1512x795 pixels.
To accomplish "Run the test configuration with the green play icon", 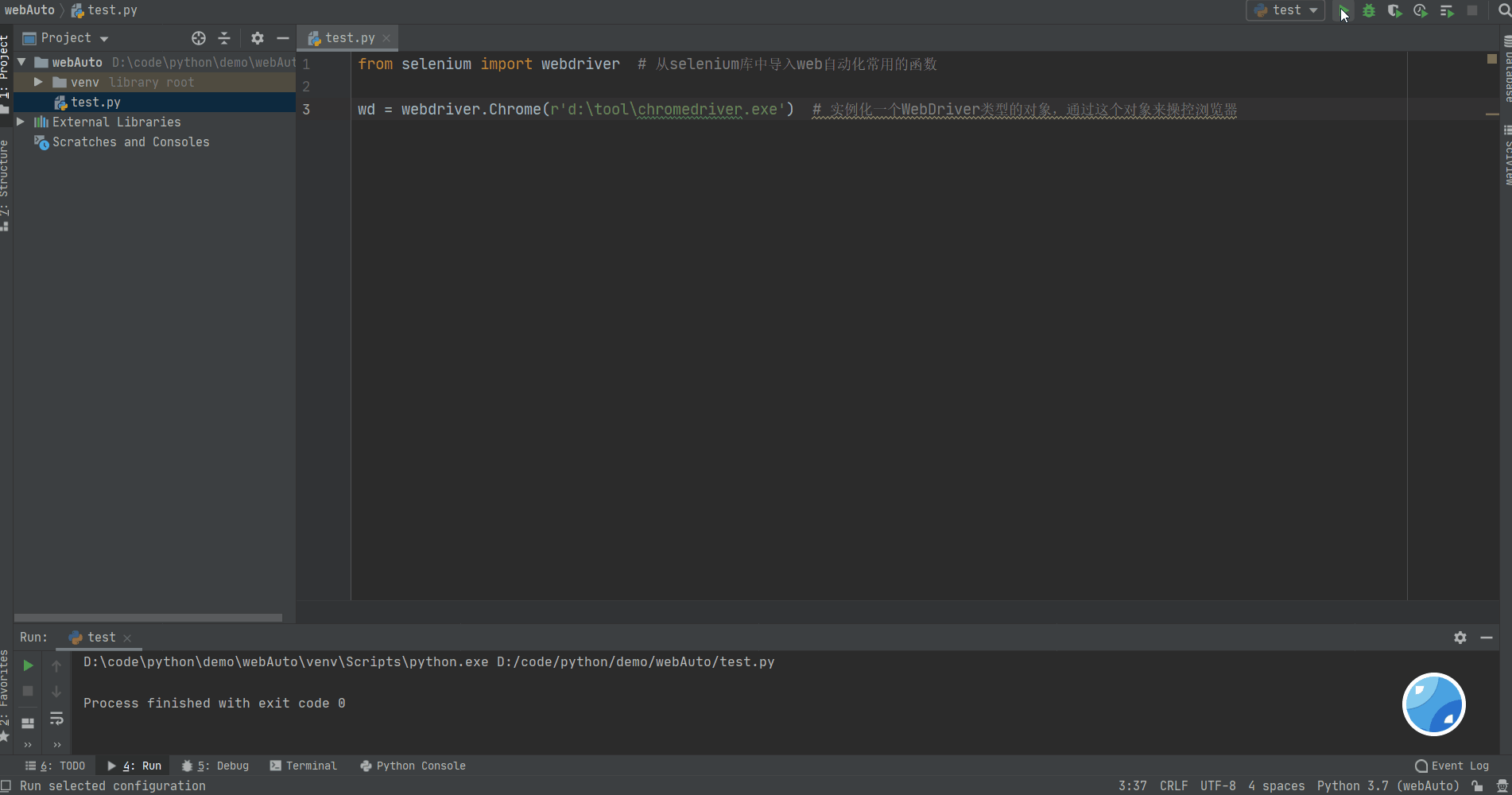I will pyautogui.click(x=1343, y=10).
